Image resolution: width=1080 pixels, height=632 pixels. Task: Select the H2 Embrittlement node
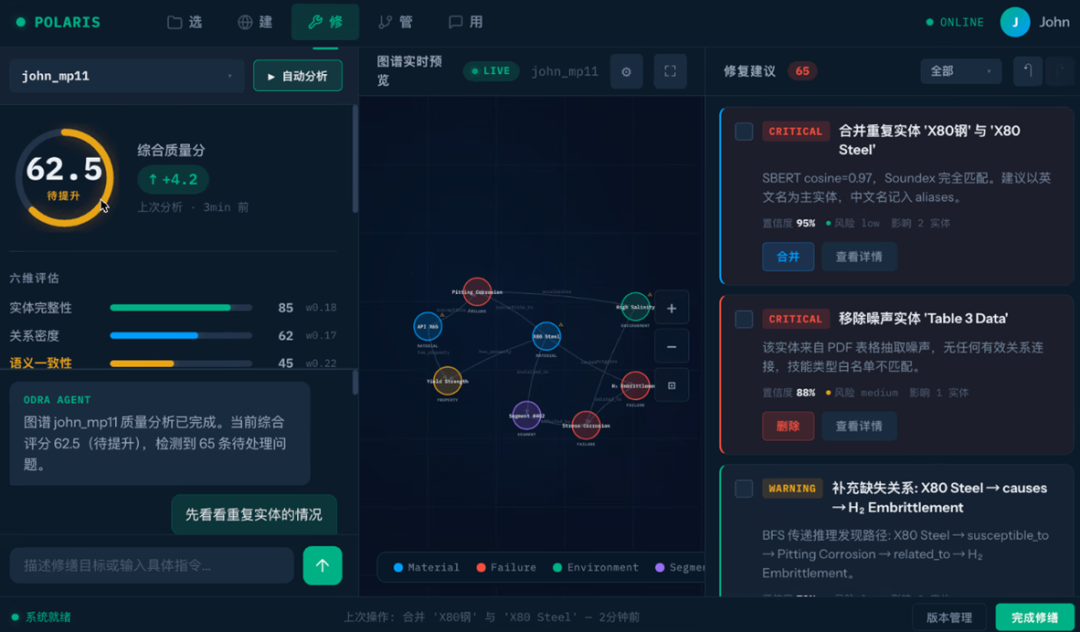coord(635,386)
